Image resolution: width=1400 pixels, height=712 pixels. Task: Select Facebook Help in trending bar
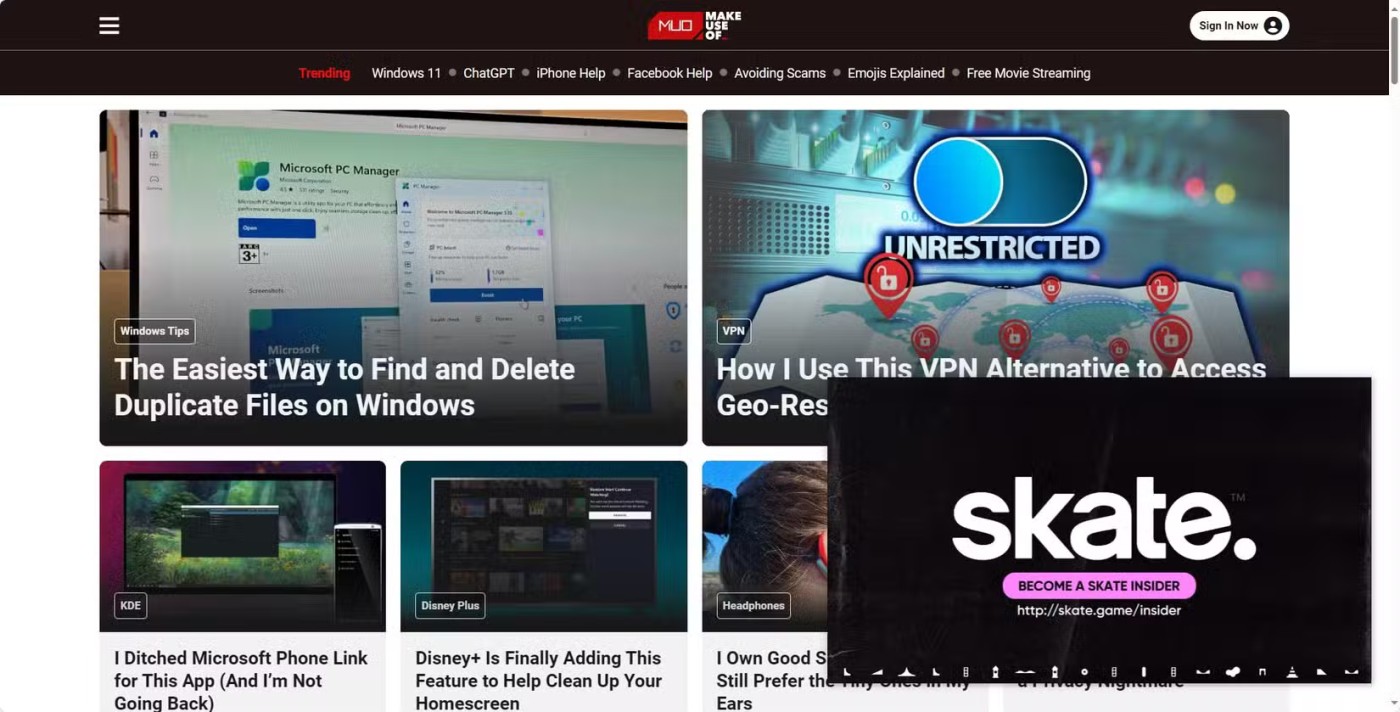click(669, 73)
